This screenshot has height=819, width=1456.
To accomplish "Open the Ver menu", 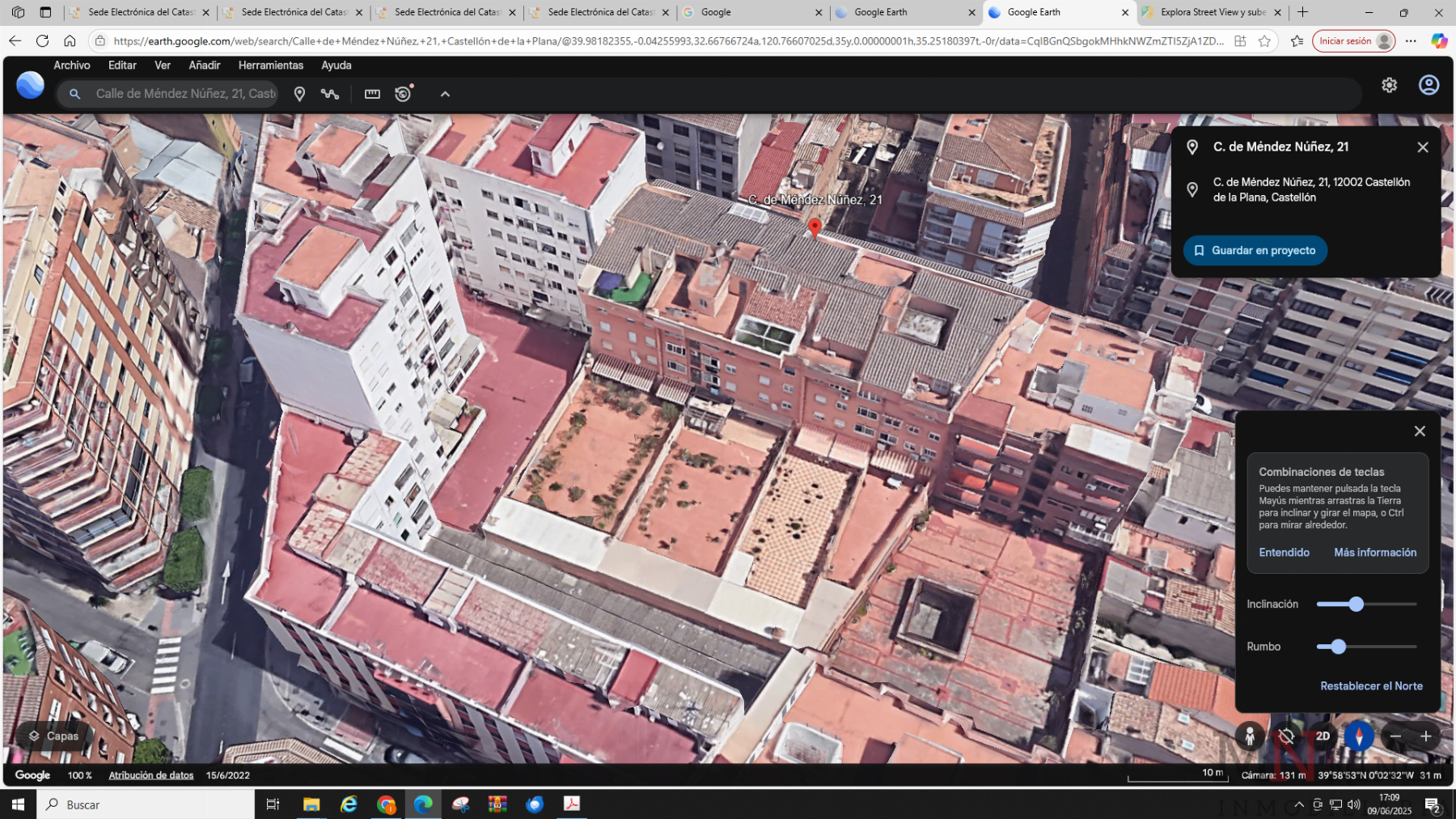I will click(x=163, y=66).
